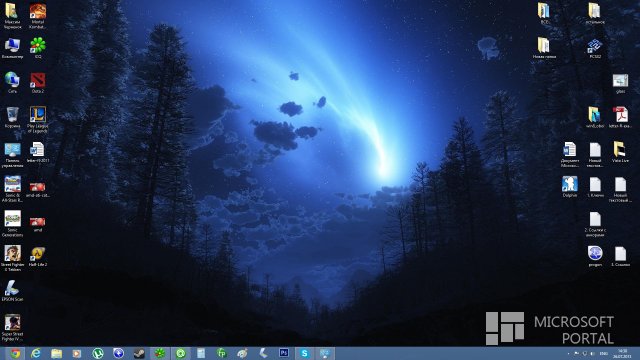The height and width of the screenshot is (360, 640).
Task: Select the Half-Life 2 shortcut
Action: 38,256
